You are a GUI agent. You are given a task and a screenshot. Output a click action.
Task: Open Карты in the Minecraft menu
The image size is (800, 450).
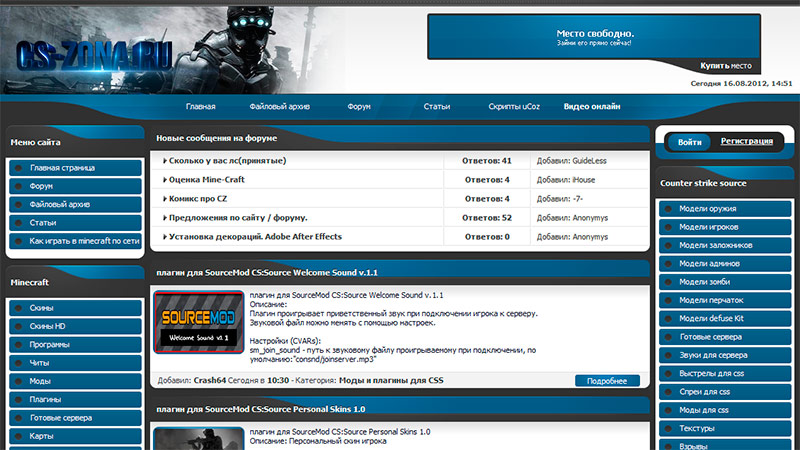pos(75,436)
